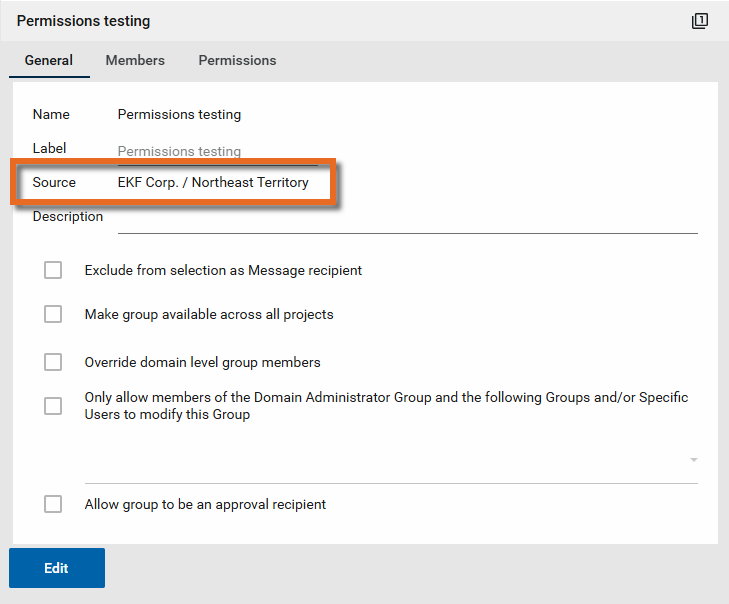Screen dimensions: 729x604
Task: Toggle the Only allow Domain Administrator Group checkbox
Action: pyautogui.click(x=53, y=406)
